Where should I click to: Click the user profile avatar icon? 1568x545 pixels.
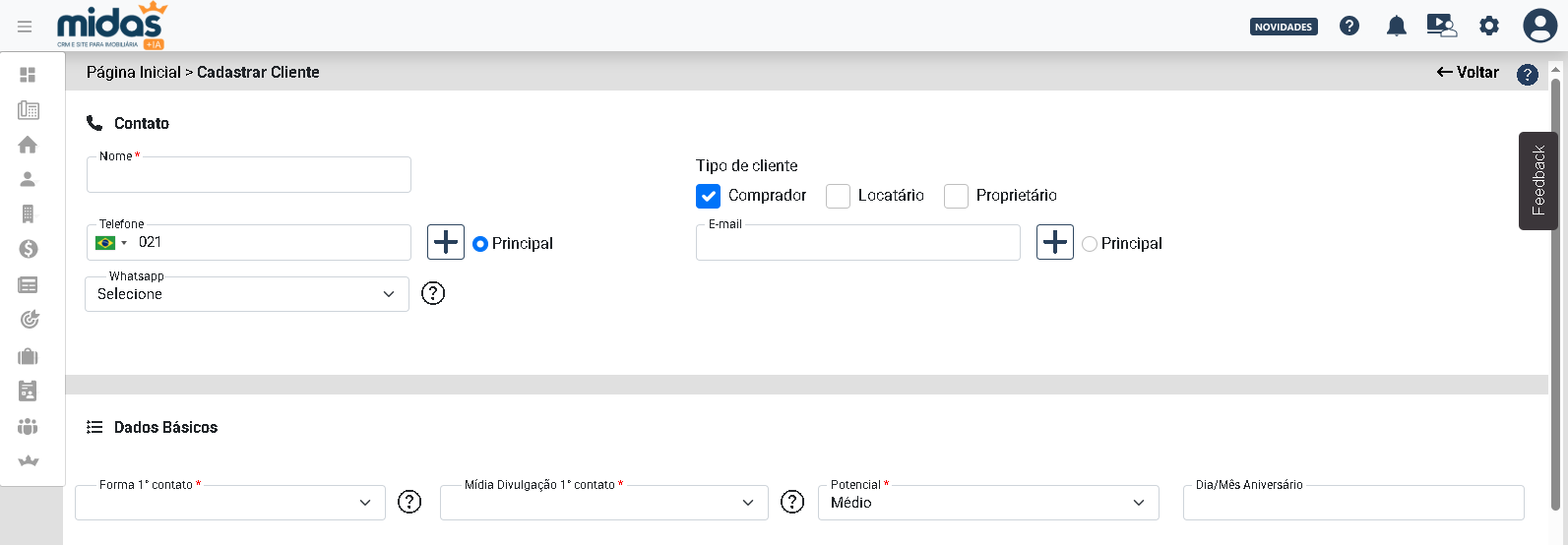pos(1539,26)
